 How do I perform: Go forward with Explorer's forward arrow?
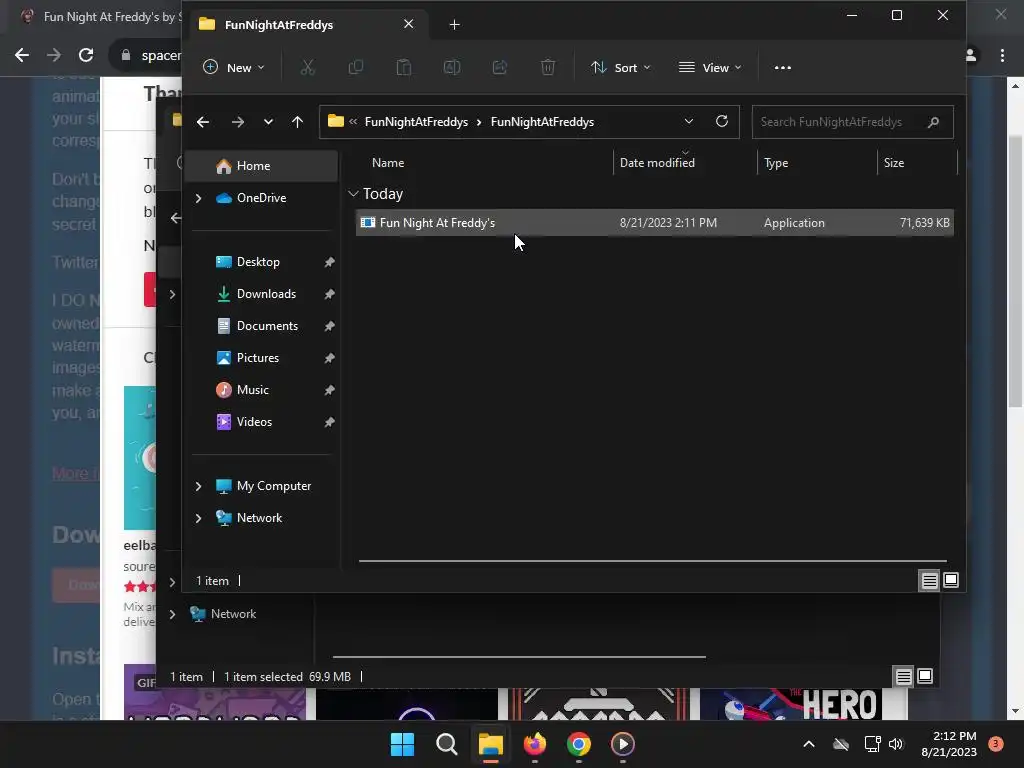click(238, 122)
